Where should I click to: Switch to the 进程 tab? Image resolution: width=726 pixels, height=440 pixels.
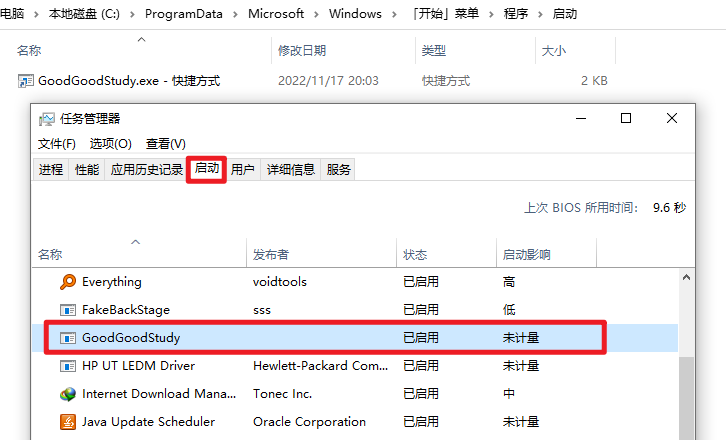(51, 170)
